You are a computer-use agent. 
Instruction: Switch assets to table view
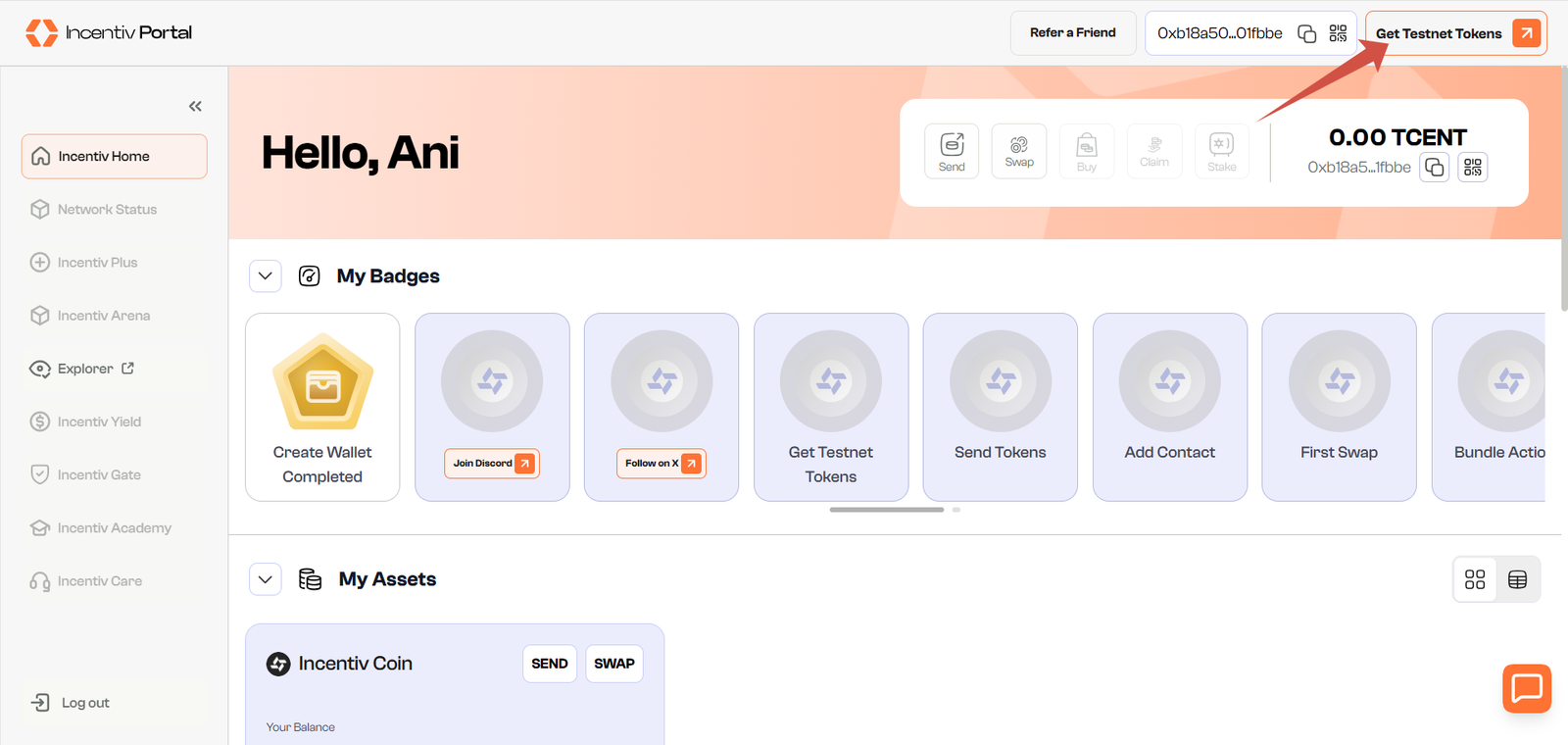point(1517,579)
